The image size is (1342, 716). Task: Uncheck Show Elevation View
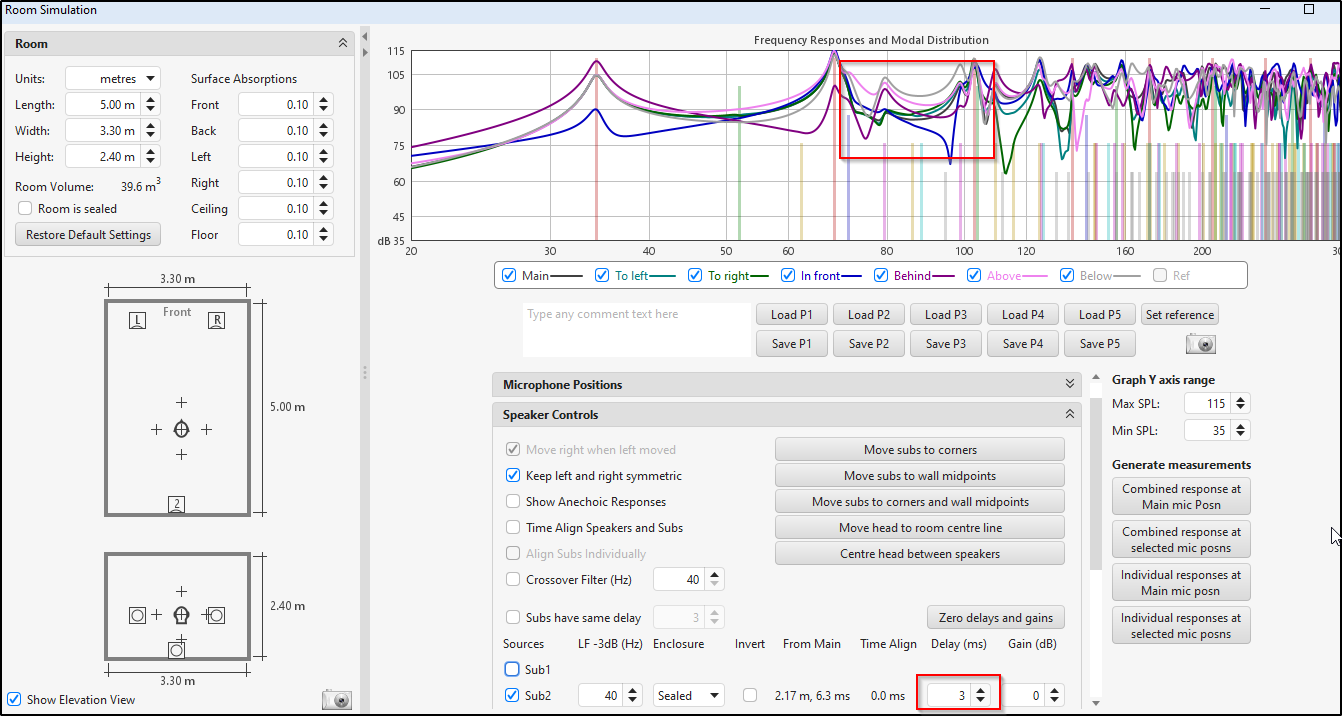(x=14, y=700)
